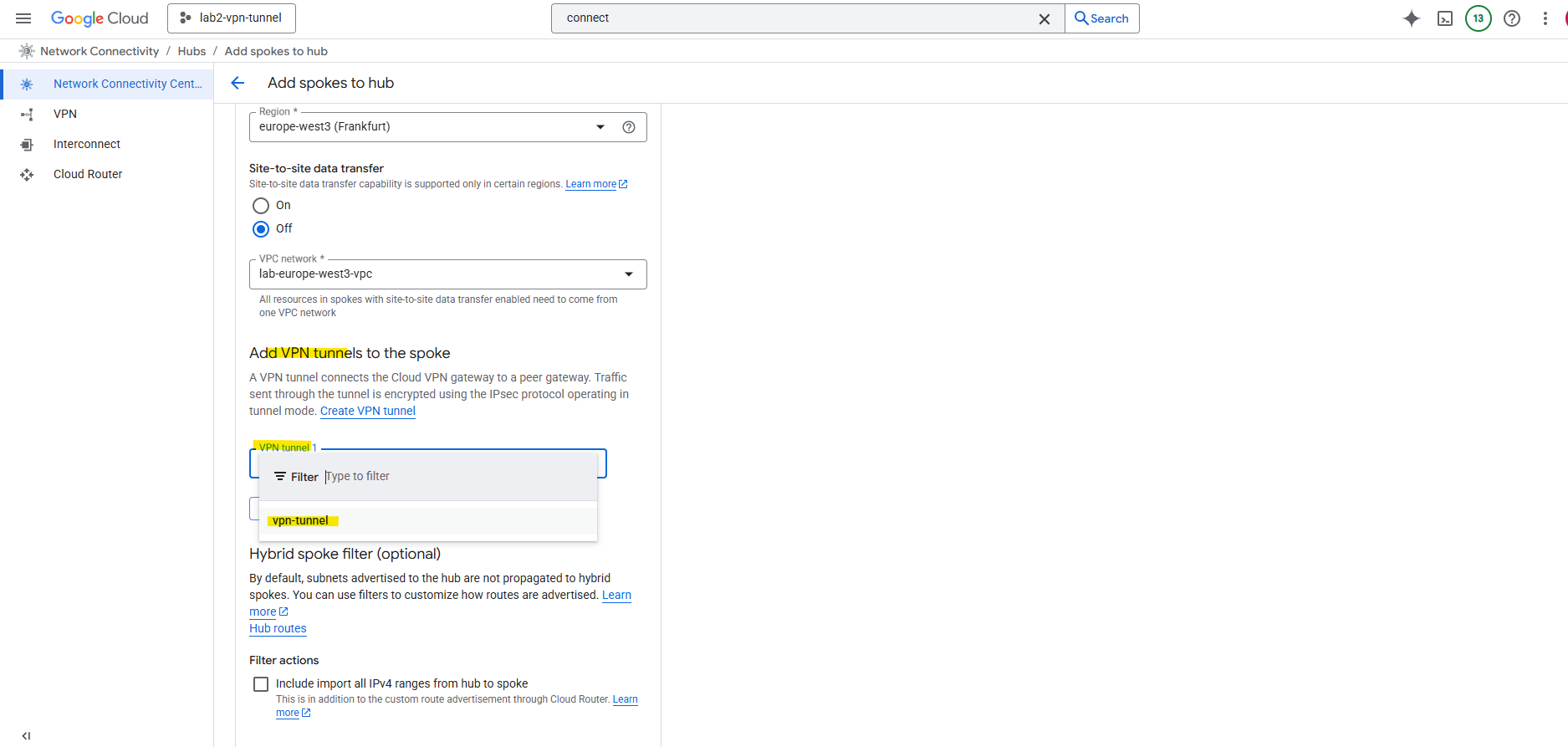Click the Hybrid spoke filter (optional) heading
Image resolution: width=1568 pixels, height=747 pixels.
[345, 554]
